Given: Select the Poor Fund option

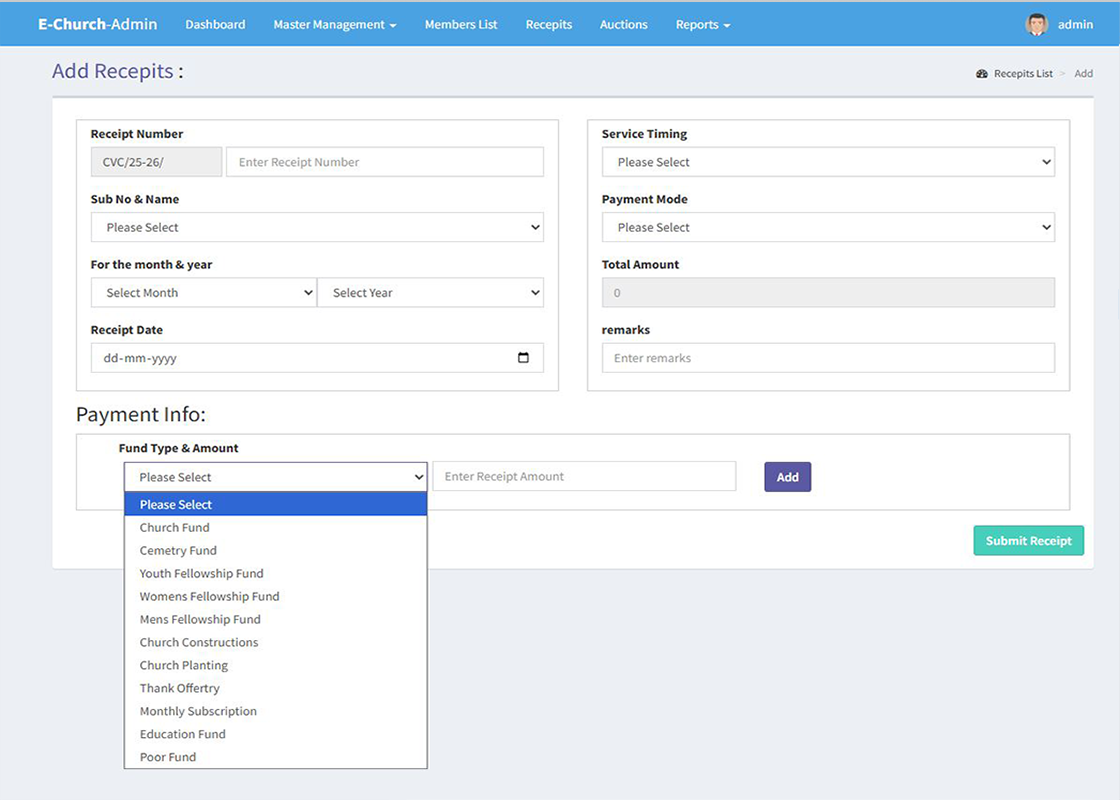Looking at the screenshot, I should 168,758.
